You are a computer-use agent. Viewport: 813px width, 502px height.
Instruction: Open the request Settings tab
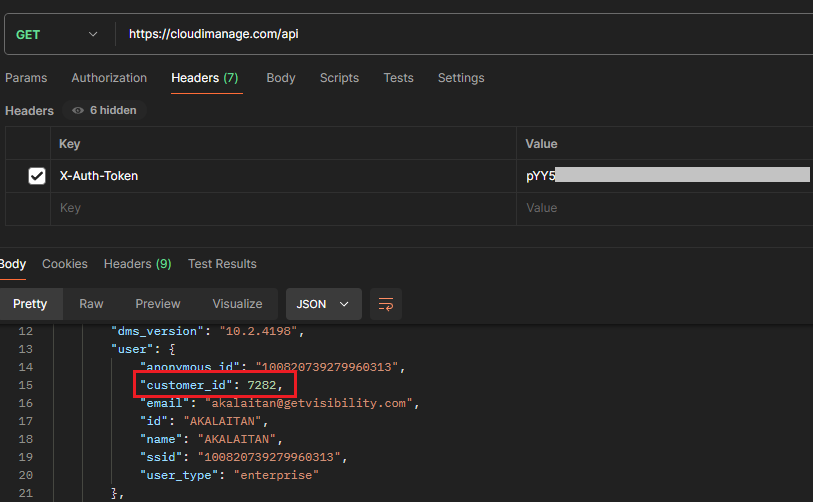coord(461,78)
